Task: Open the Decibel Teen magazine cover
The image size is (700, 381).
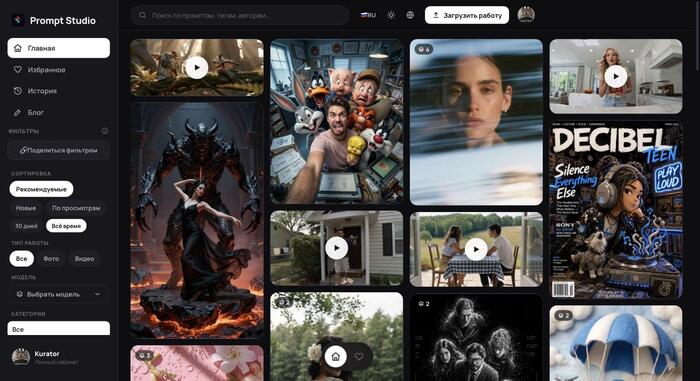Action: pos(616,210)
